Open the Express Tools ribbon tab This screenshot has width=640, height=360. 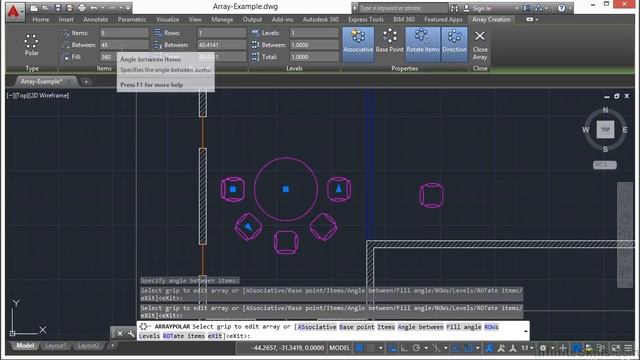[365, 19]
